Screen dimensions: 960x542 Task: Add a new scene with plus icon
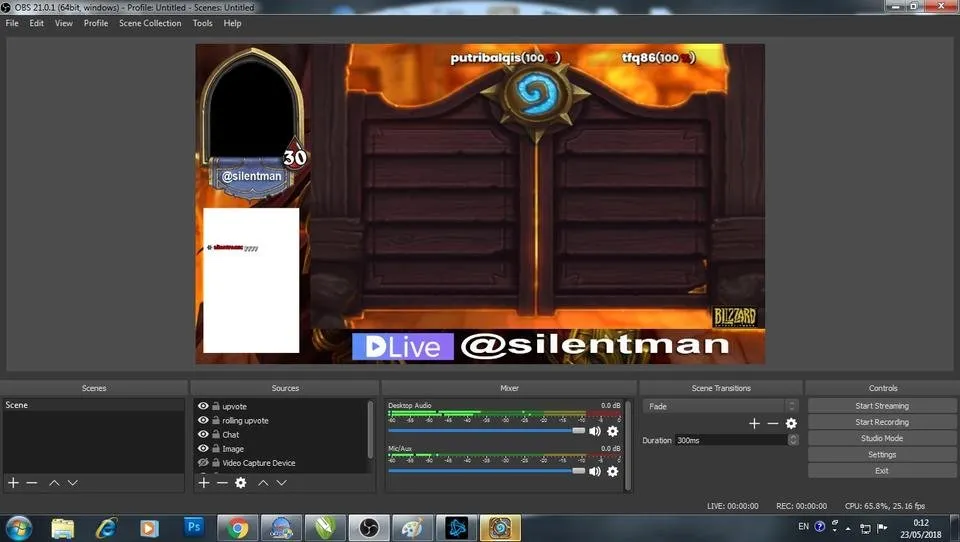tap(13, 483)
